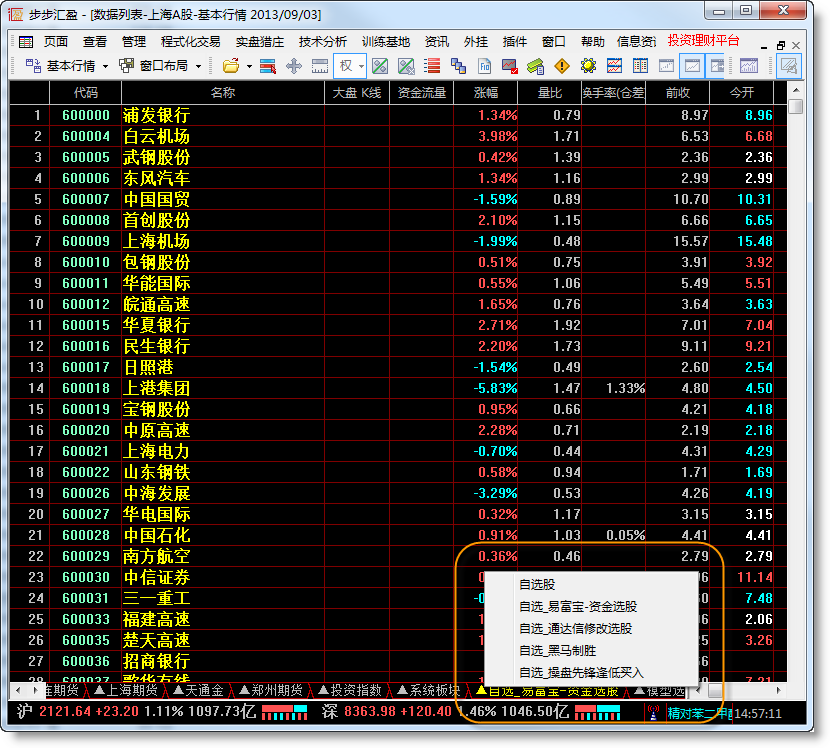Viewport: 830px width, 748px height.
Task: Click the 深 index value 8363.98
Action: pyautogui.click(x=368, y=711)
